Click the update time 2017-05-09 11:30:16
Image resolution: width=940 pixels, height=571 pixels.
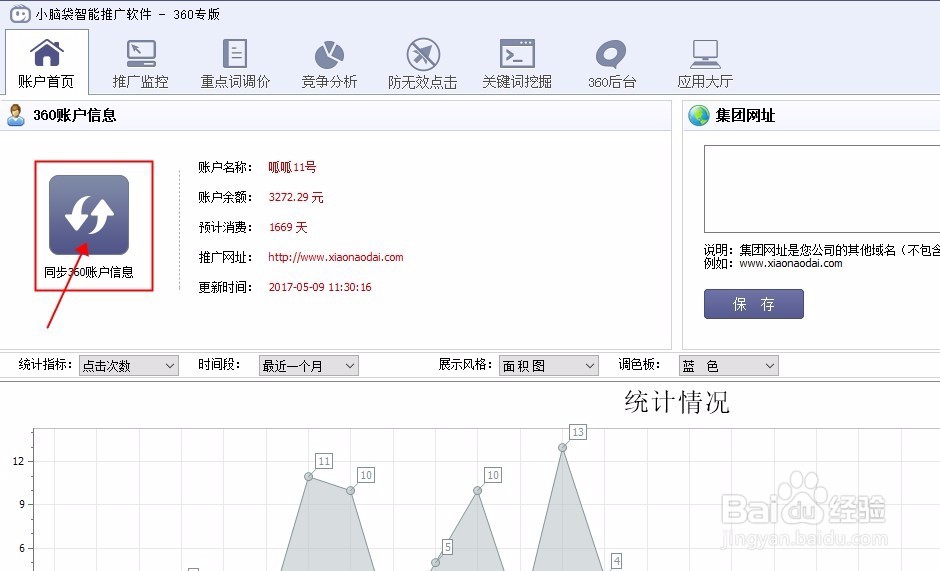pos(320,287)
